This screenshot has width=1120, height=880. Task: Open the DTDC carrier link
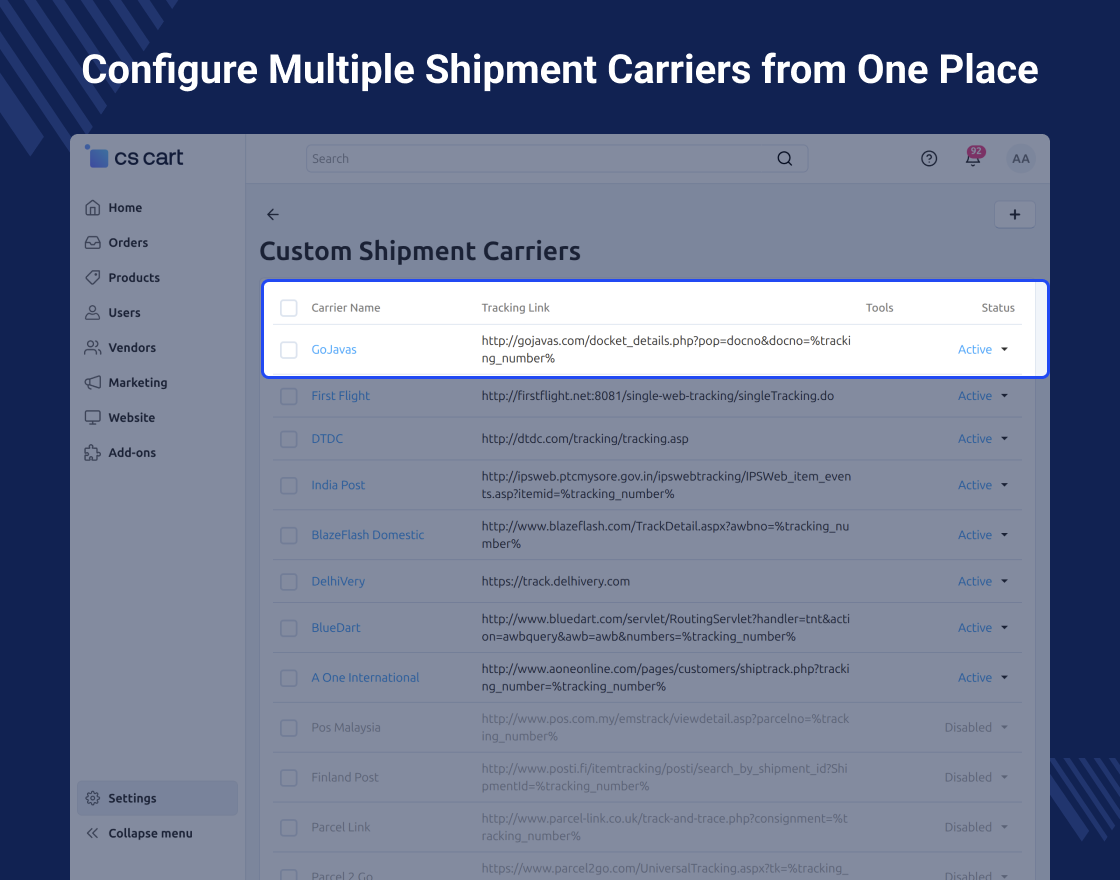coord(327,439)
